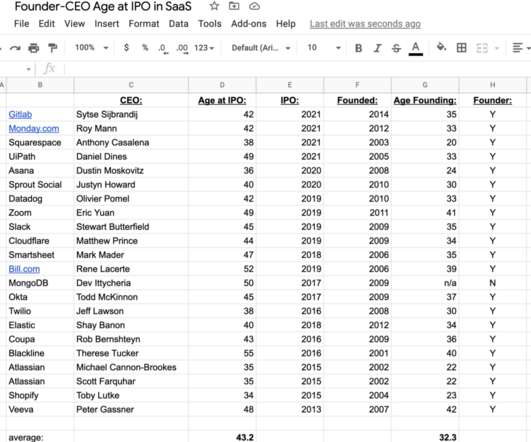Select the 'Stewart Butterfield' cell
Viewport: 531px width, 442px height.
tap(131, 227)
